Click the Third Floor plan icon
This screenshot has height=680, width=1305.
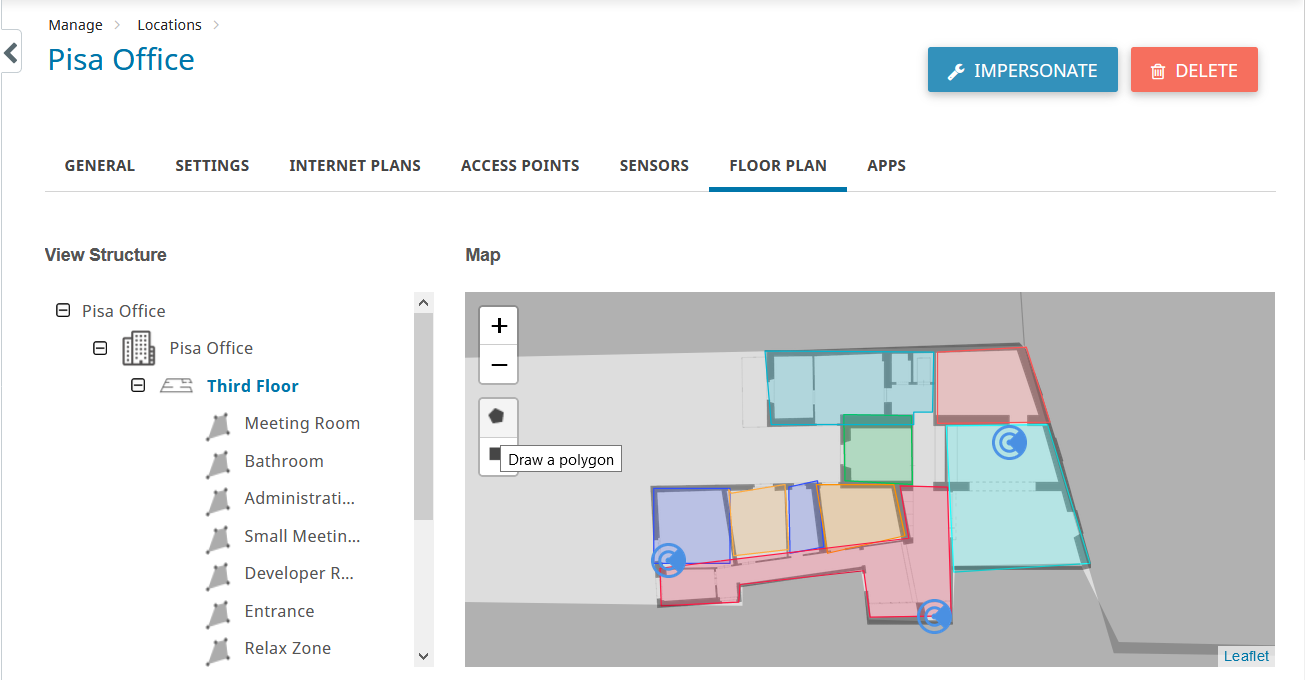pos(177,385)
